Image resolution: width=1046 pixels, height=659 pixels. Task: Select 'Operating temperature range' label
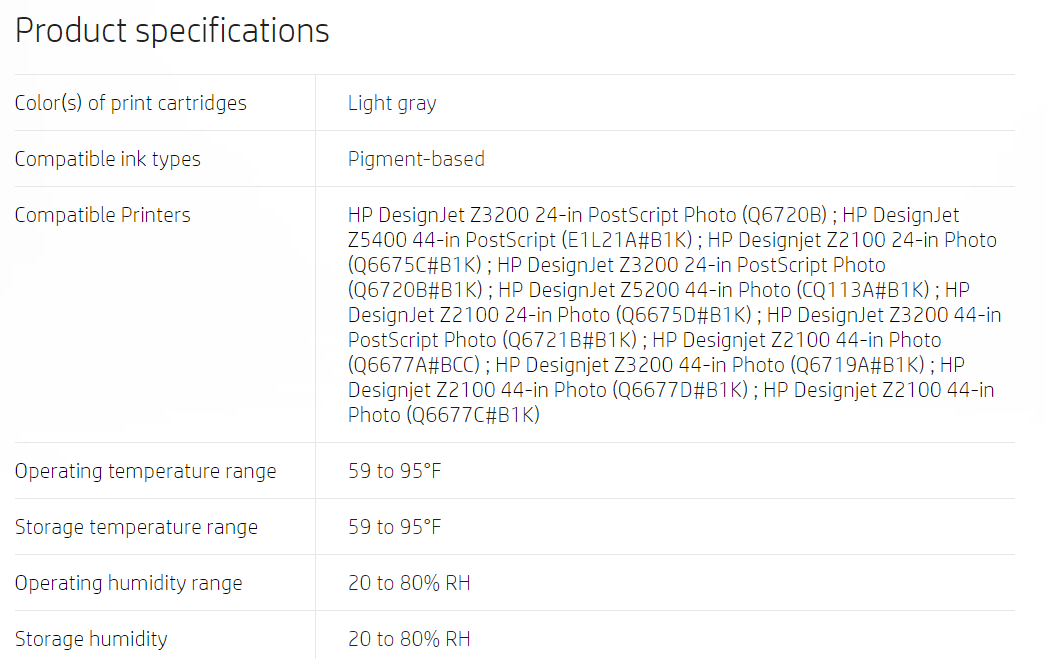tap(145, 472)
